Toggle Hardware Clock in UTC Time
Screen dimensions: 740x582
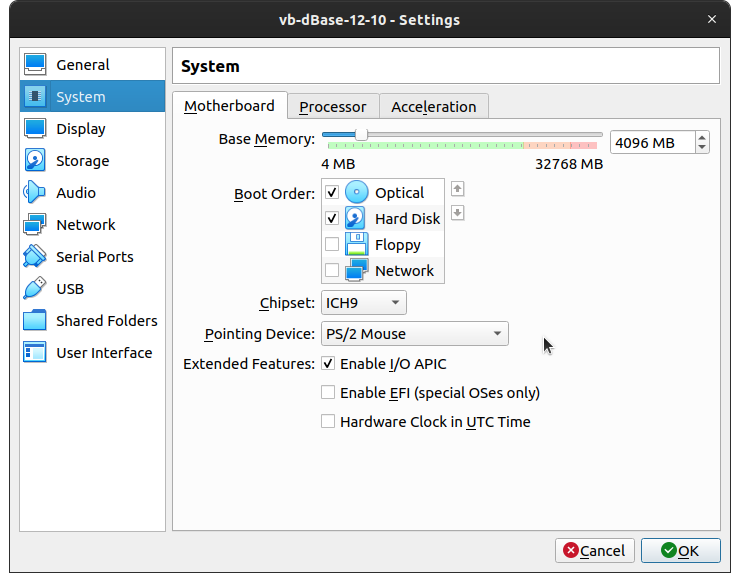[328, 422]
